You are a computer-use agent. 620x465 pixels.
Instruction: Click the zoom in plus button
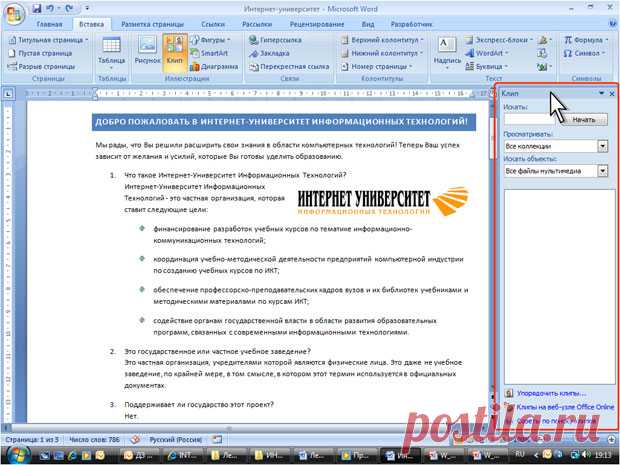[611, 440]
